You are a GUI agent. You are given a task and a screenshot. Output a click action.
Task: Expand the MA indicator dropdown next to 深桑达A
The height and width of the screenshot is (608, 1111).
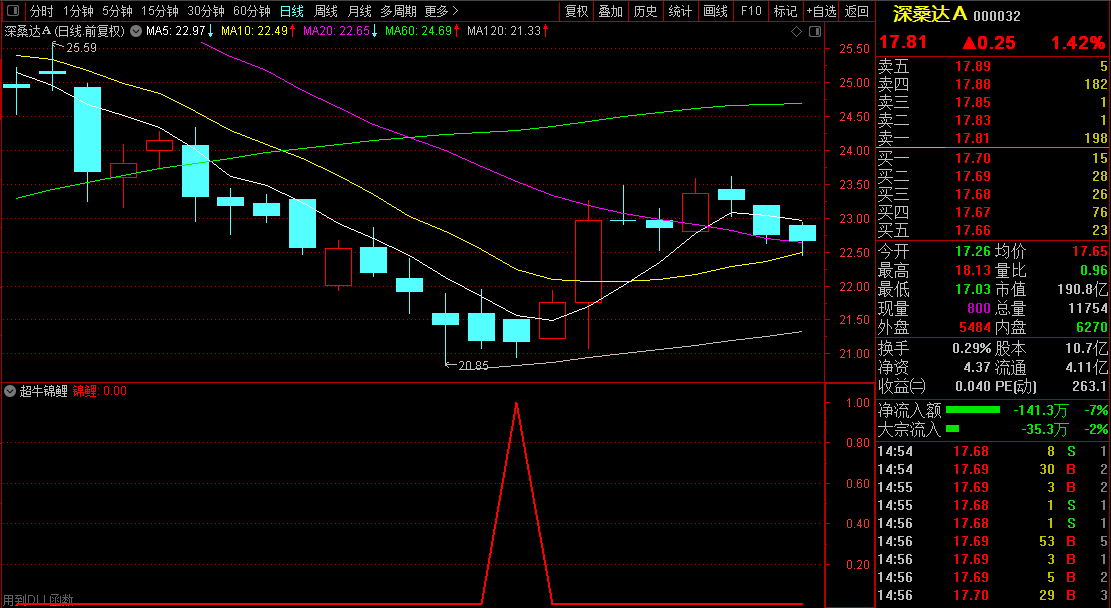[x=136, y=31]
